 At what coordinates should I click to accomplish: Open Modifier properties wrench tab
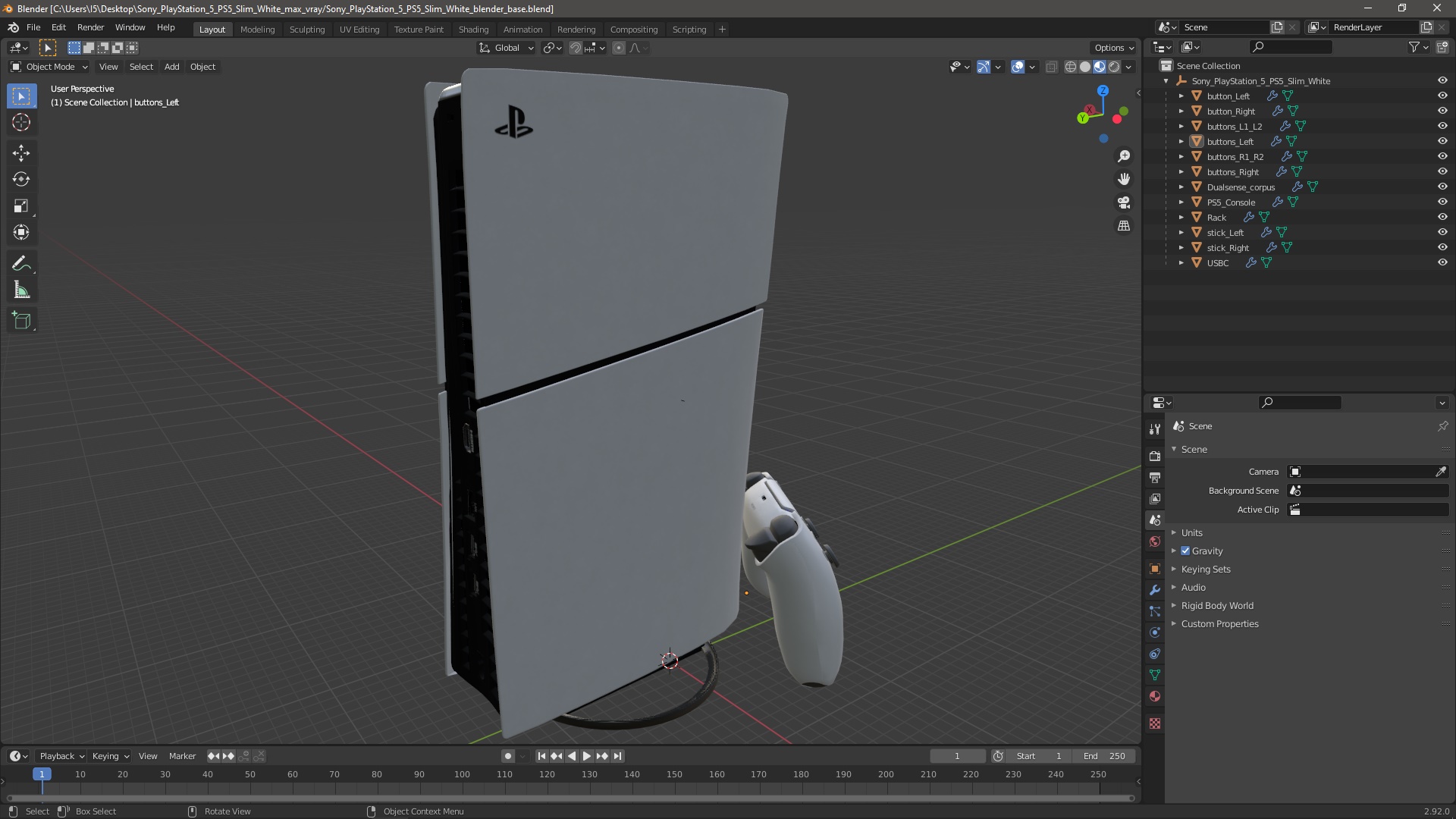click(x=1155, y=590)
